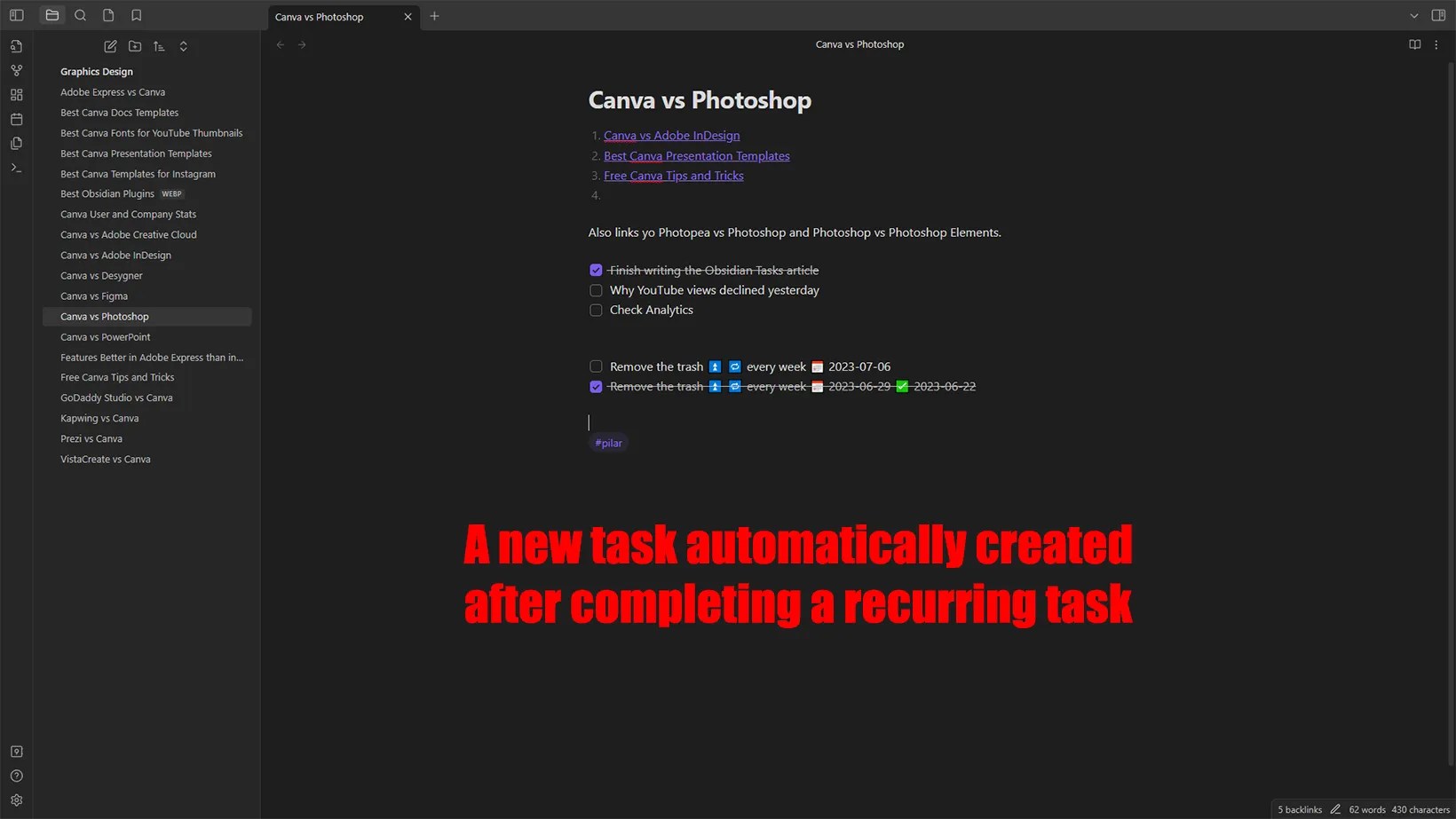Viewport: 1456px width, 819px height.
Task: Change sort order of notes list
Action: pos(159,46)
